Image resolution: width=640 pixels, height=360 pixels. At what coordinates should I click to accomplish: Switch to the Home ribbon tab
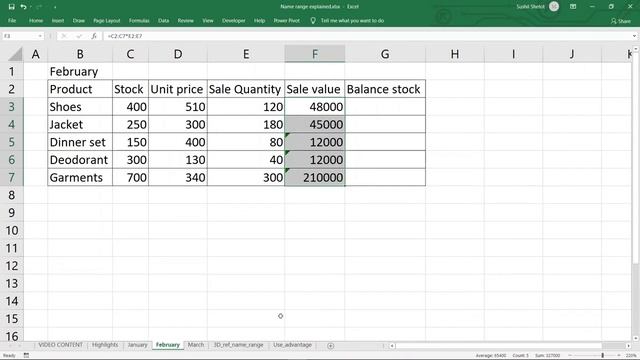tap(36, 20)
